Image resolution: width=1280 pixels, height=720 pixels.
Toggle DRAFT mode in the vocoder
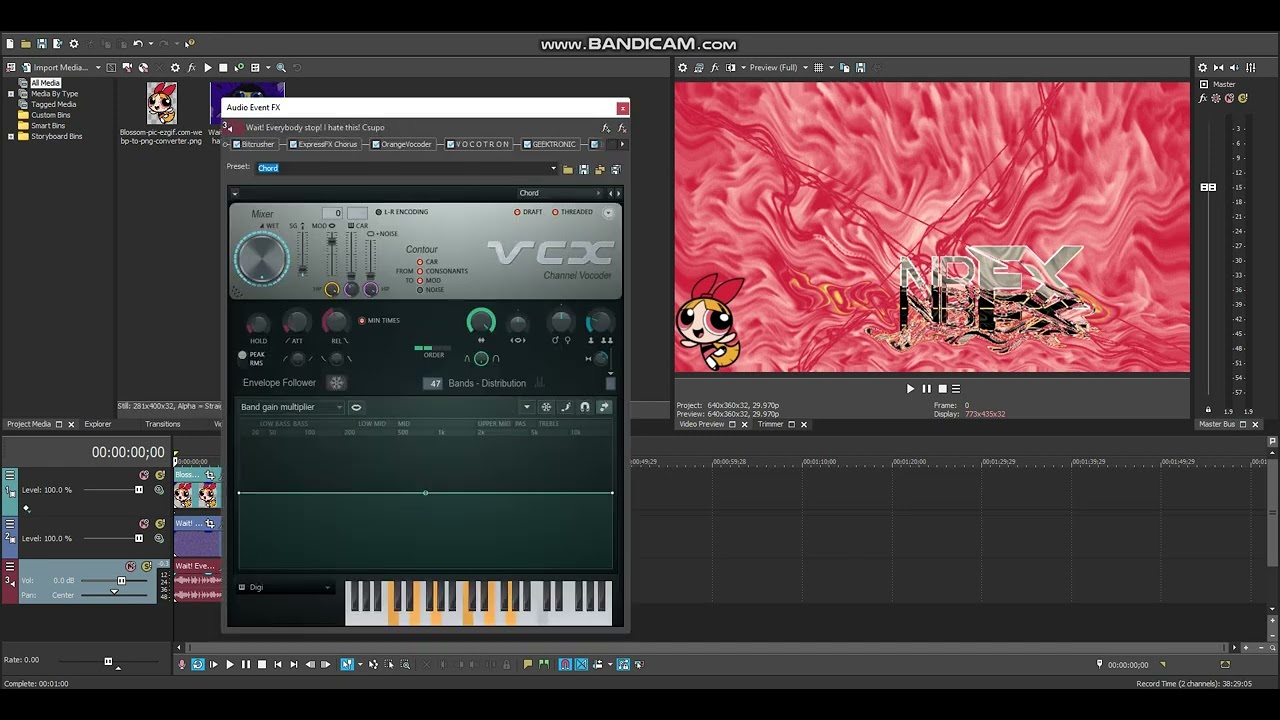[517, 212]
